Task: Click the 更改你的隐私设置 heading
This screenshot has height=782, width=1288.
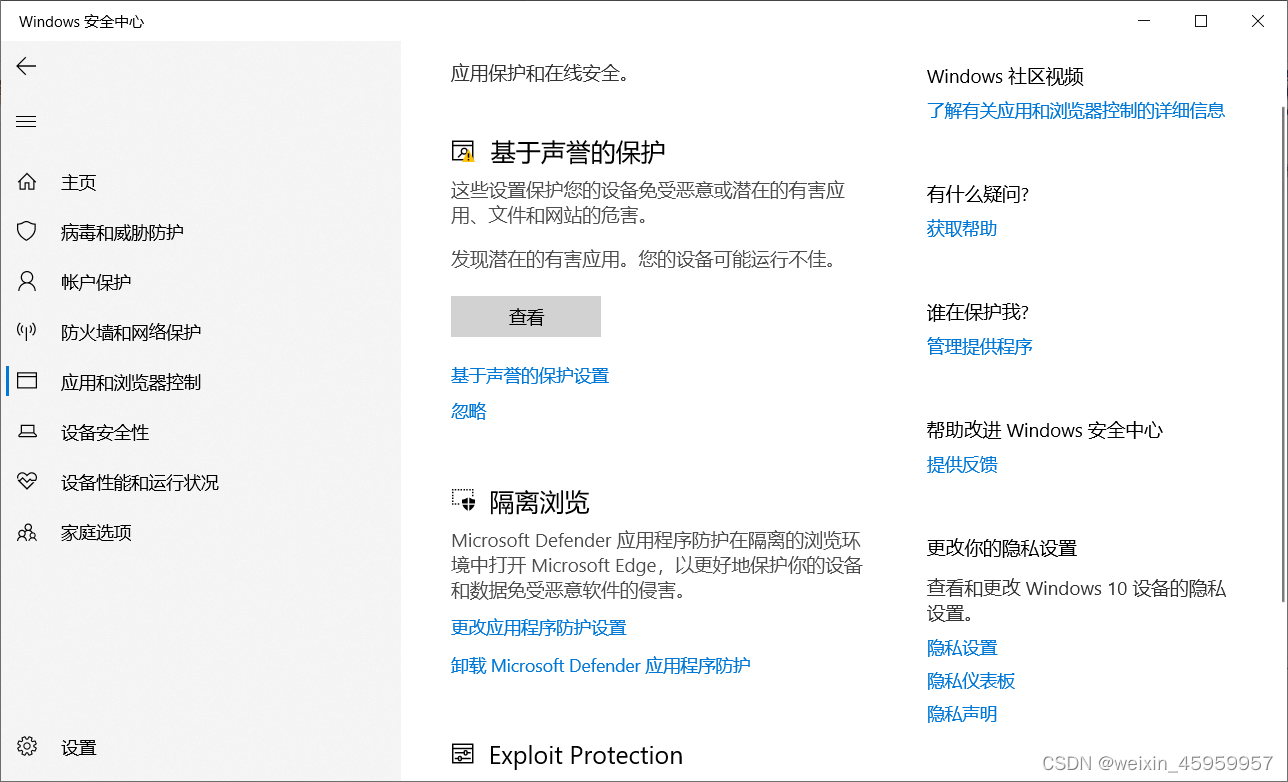Action: pos(1002,549)
